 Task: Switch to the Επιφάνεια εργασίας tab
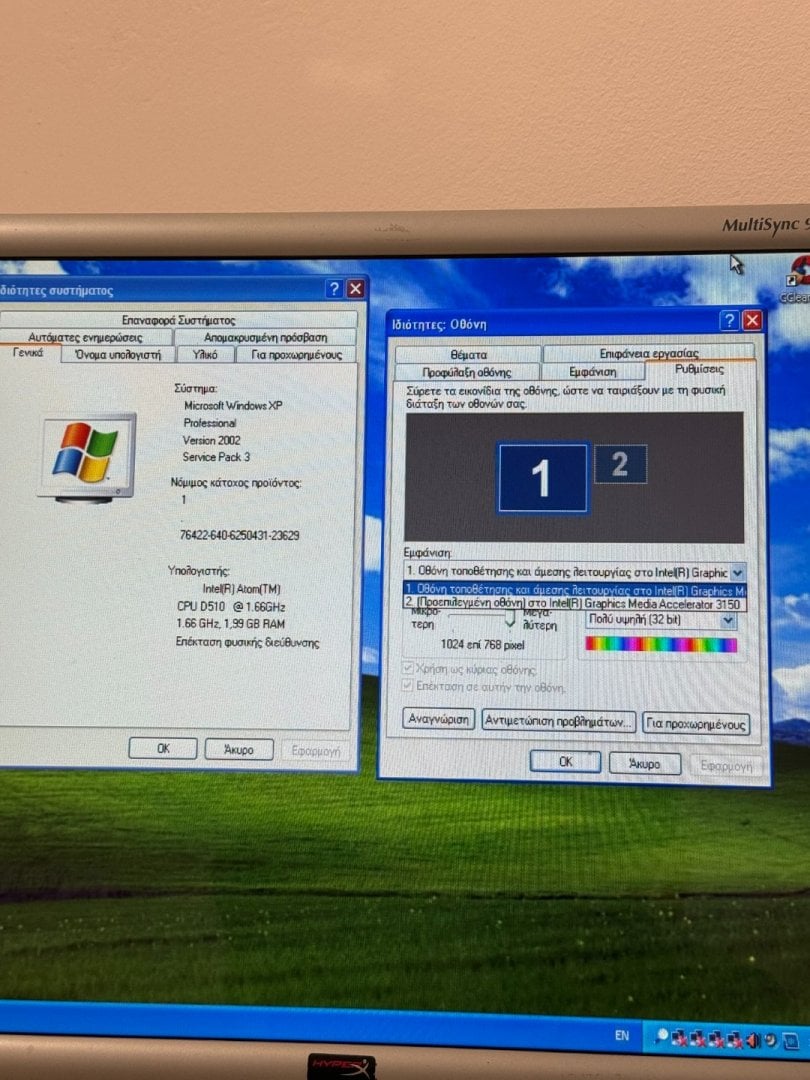click(648, 353)
